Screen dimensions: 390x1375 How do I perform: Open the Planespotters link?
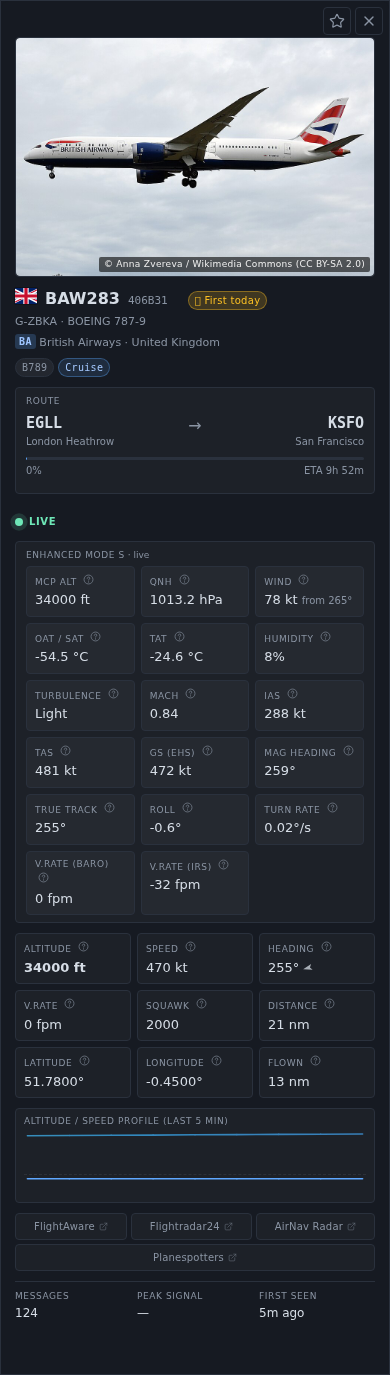[x=195, y=1257]
